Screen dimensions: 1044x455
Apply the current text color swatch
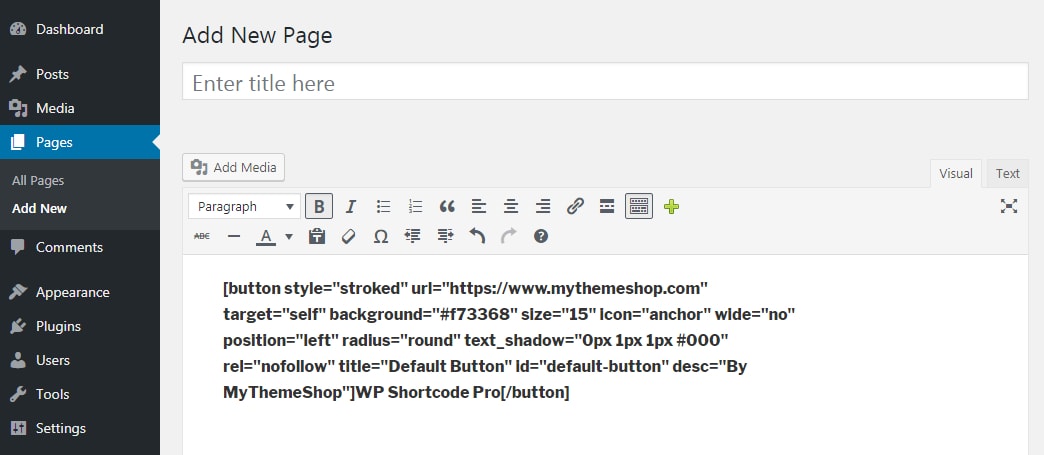coord(266,236)
